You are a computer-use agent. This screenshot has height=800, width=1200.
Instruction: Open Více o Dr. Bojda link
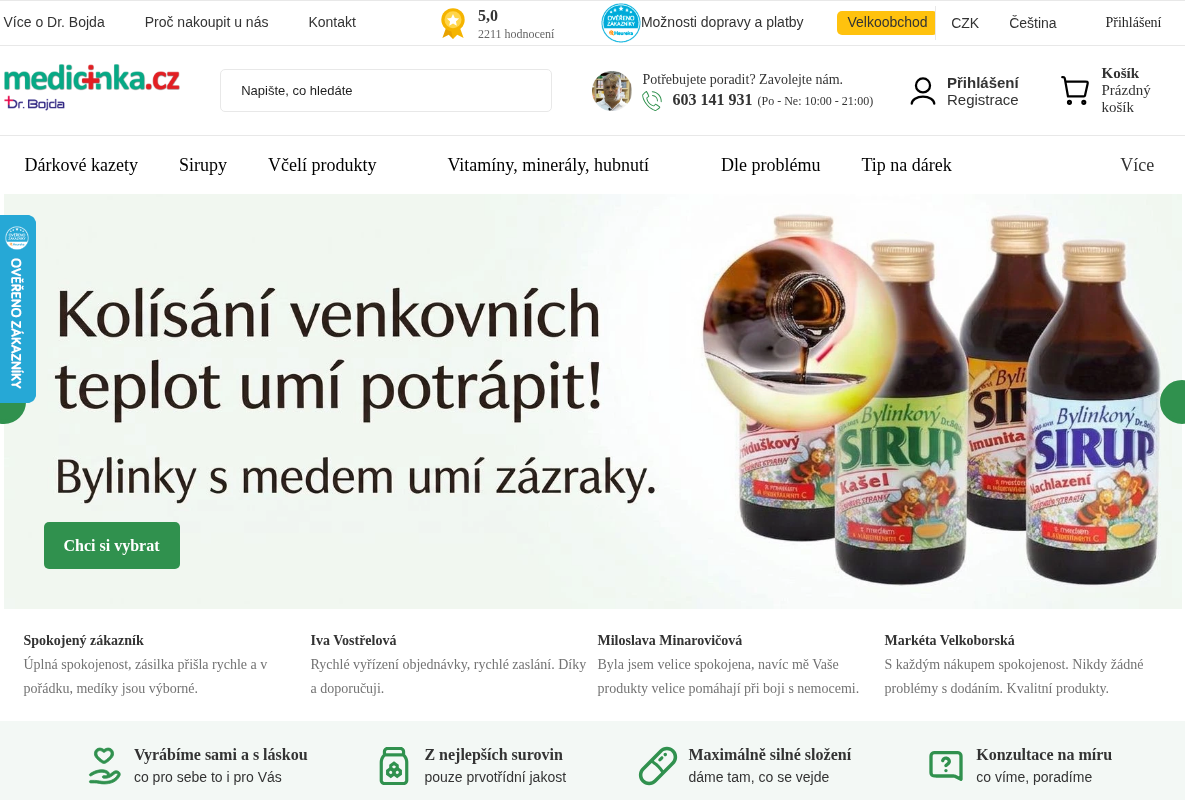point(54,22)
